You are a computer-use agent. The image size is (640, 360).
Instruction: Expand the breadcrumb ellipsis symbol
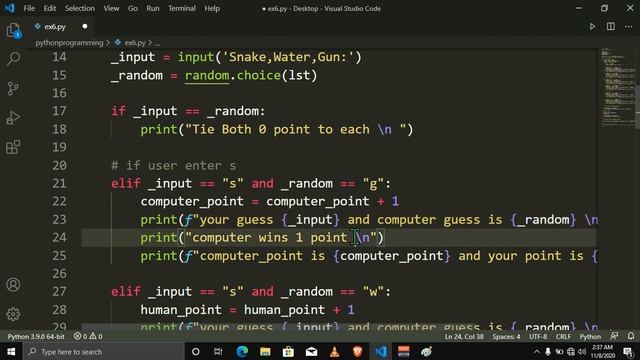(x=158, y=42)
